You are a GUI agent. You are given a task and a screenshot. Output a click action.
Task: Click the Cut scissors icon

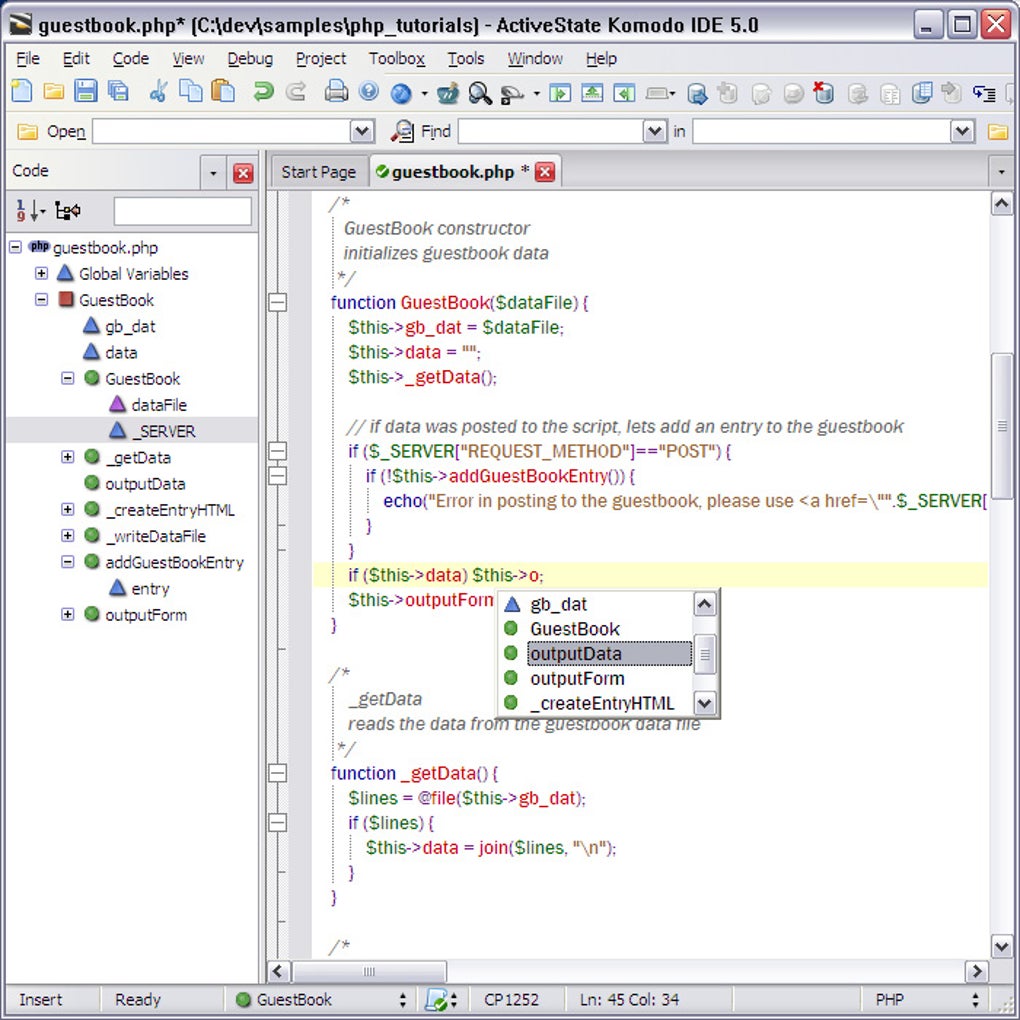158,93
